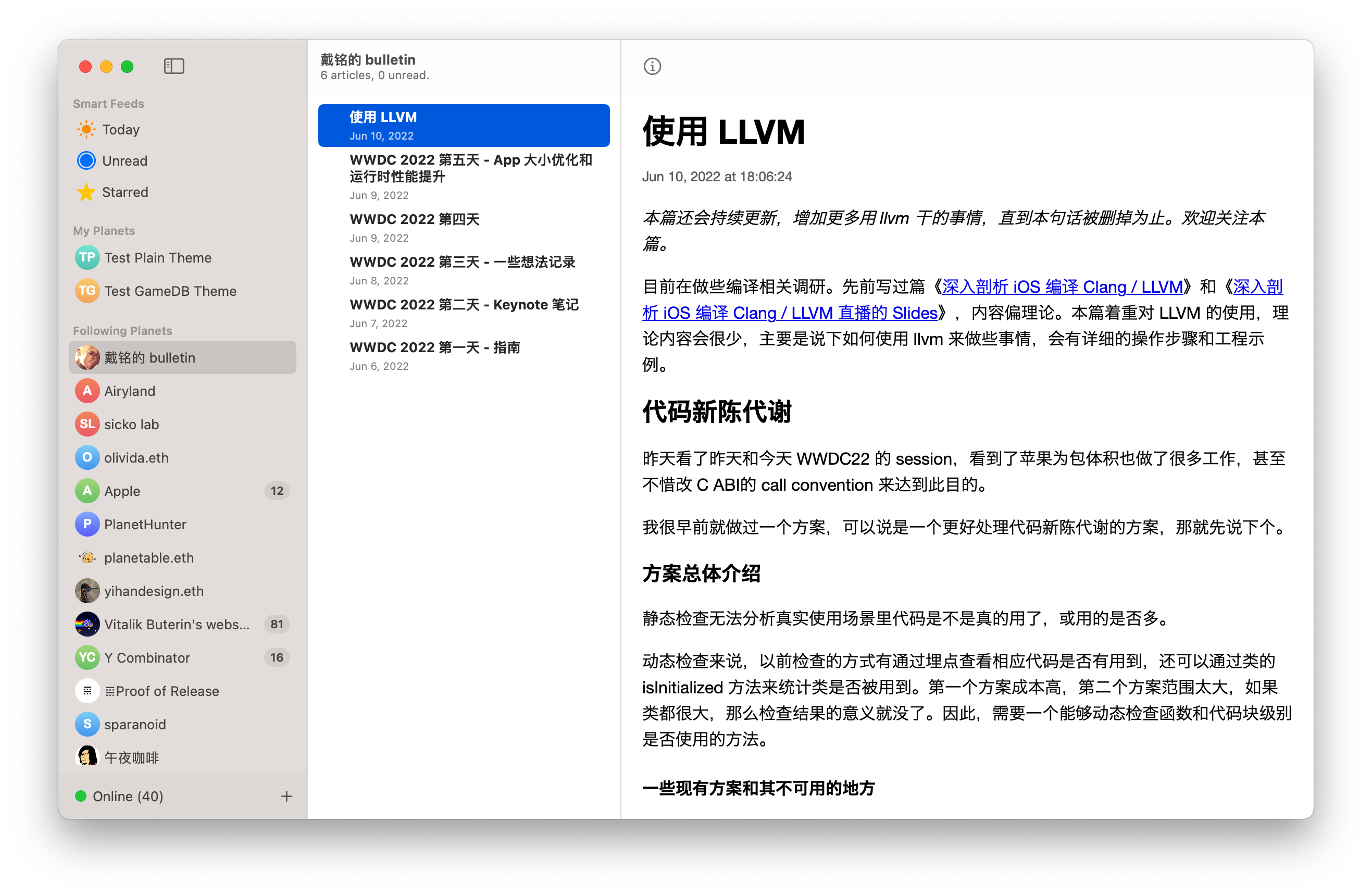Click the plus icon to add a planet
This screenshot has width=1372, height=896.
[x=286, y=797]
